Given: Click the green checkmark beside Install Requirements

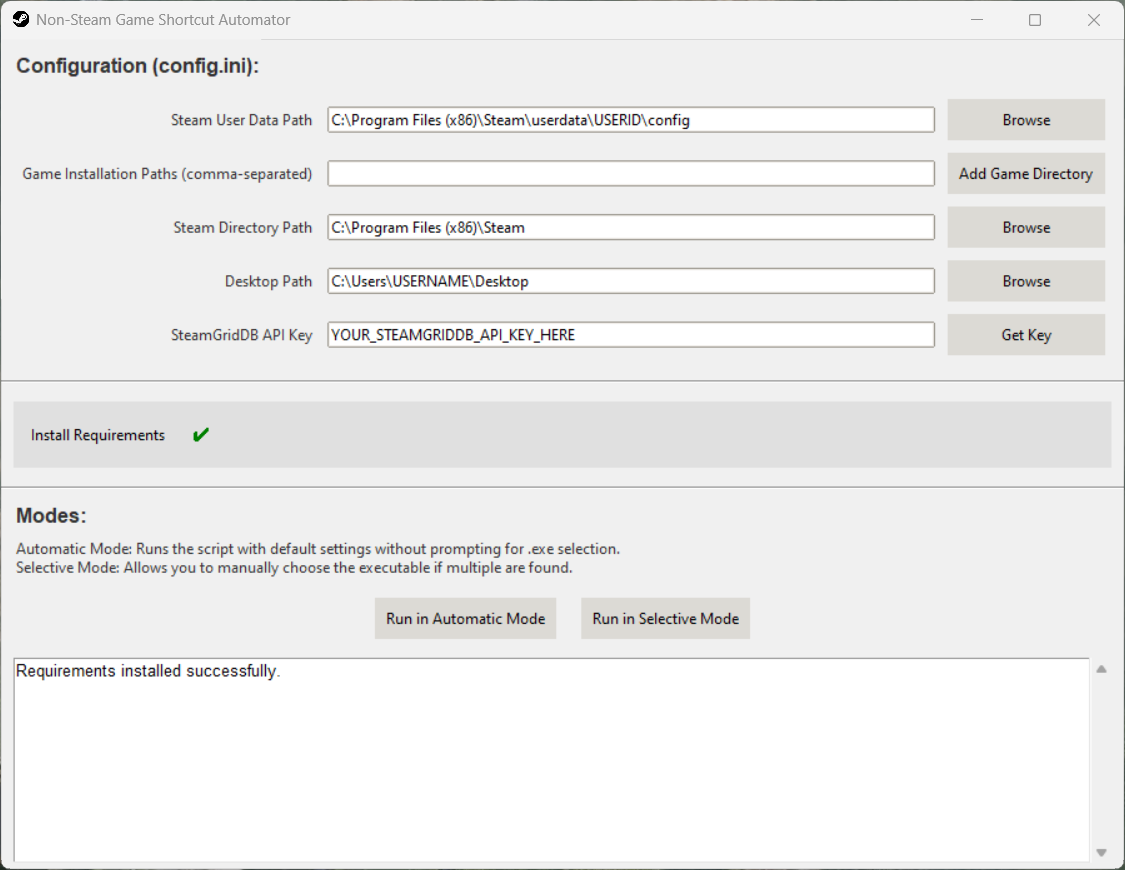Looking at the screenshot, I should pos(201,435).
